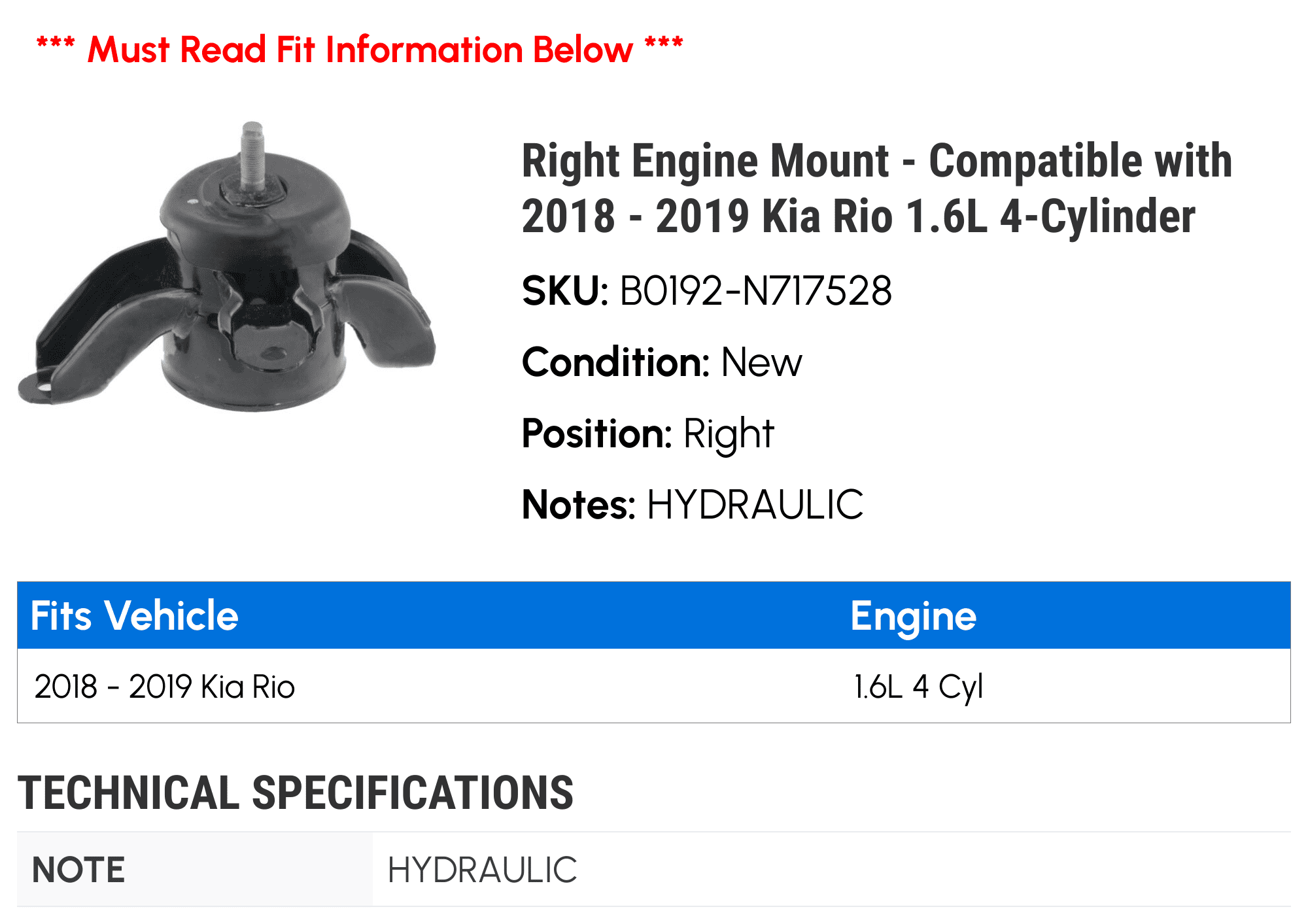
Task: Click the "Condition:" label
Action: click(x=615, y=362)
